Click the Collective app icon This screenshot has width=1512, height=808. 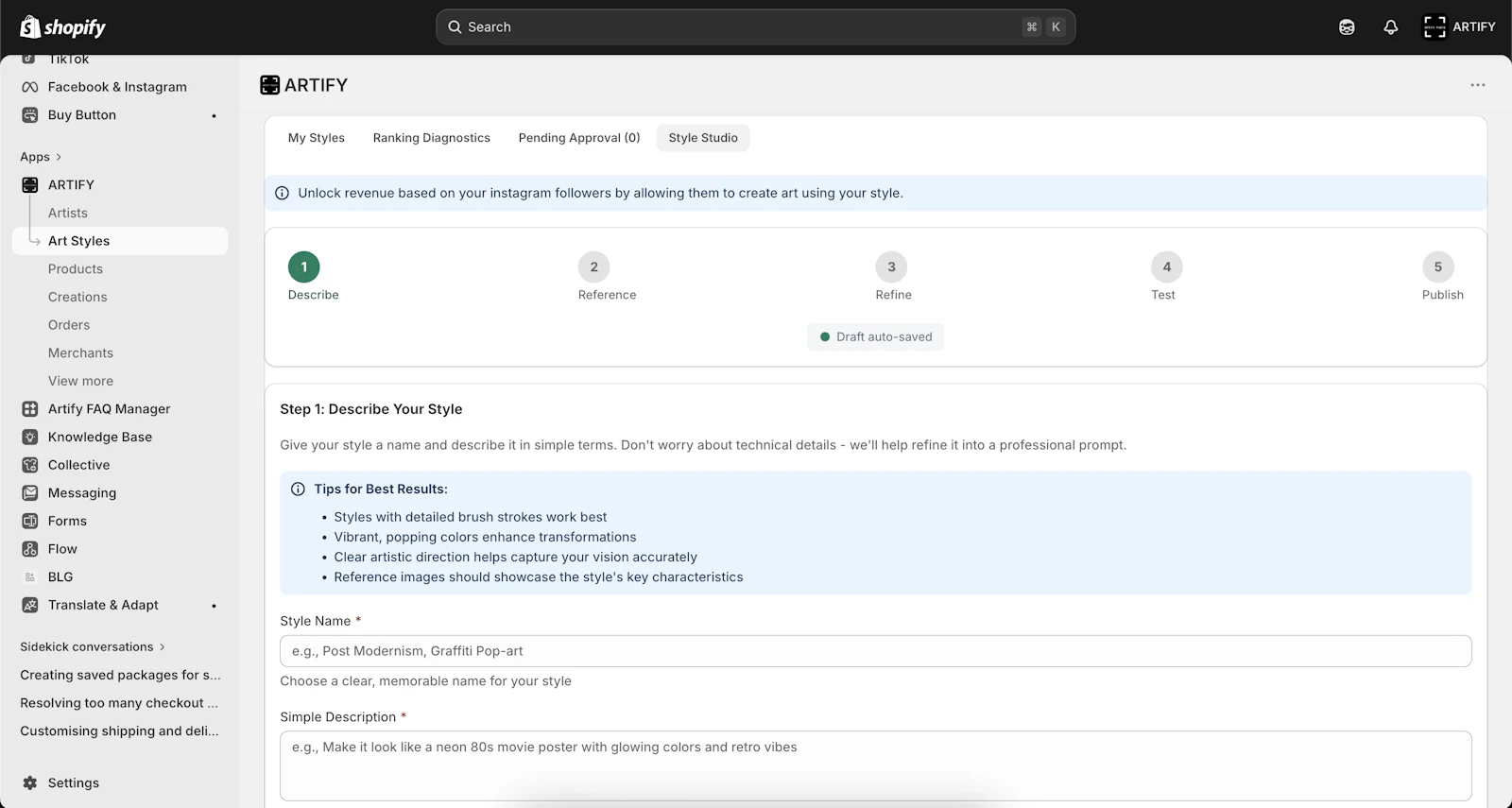pos(30,465)
